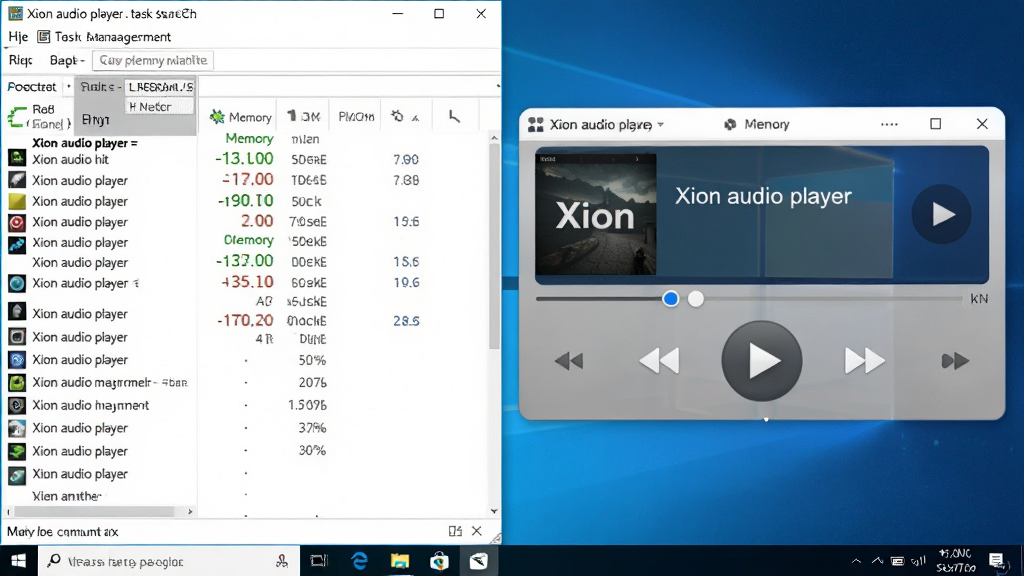Click the Cay plemny mlablte input field

pyautogui.click(x=153, y=60)
